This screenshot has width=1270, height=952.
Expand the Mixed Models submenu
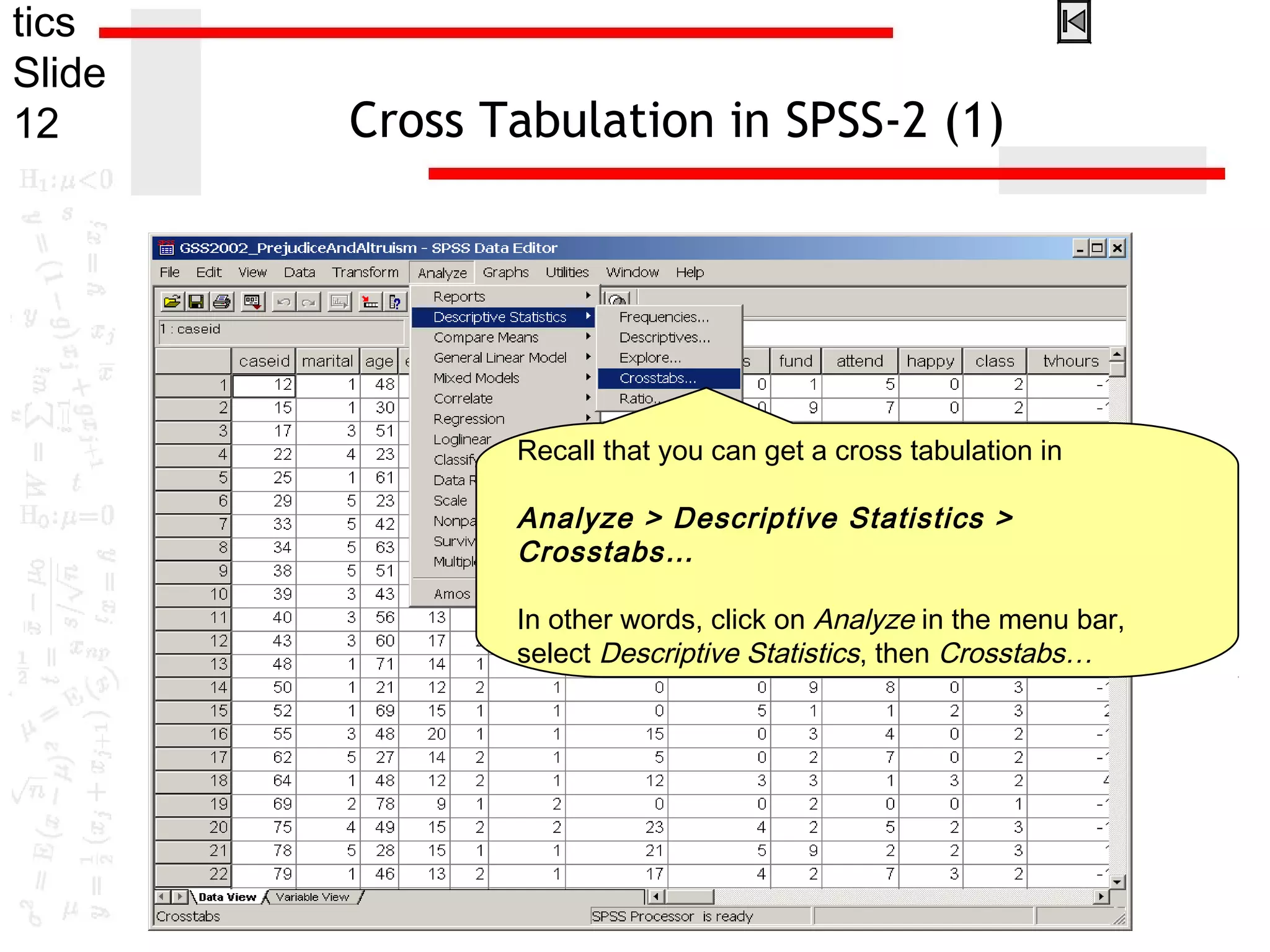coord(504,378)
